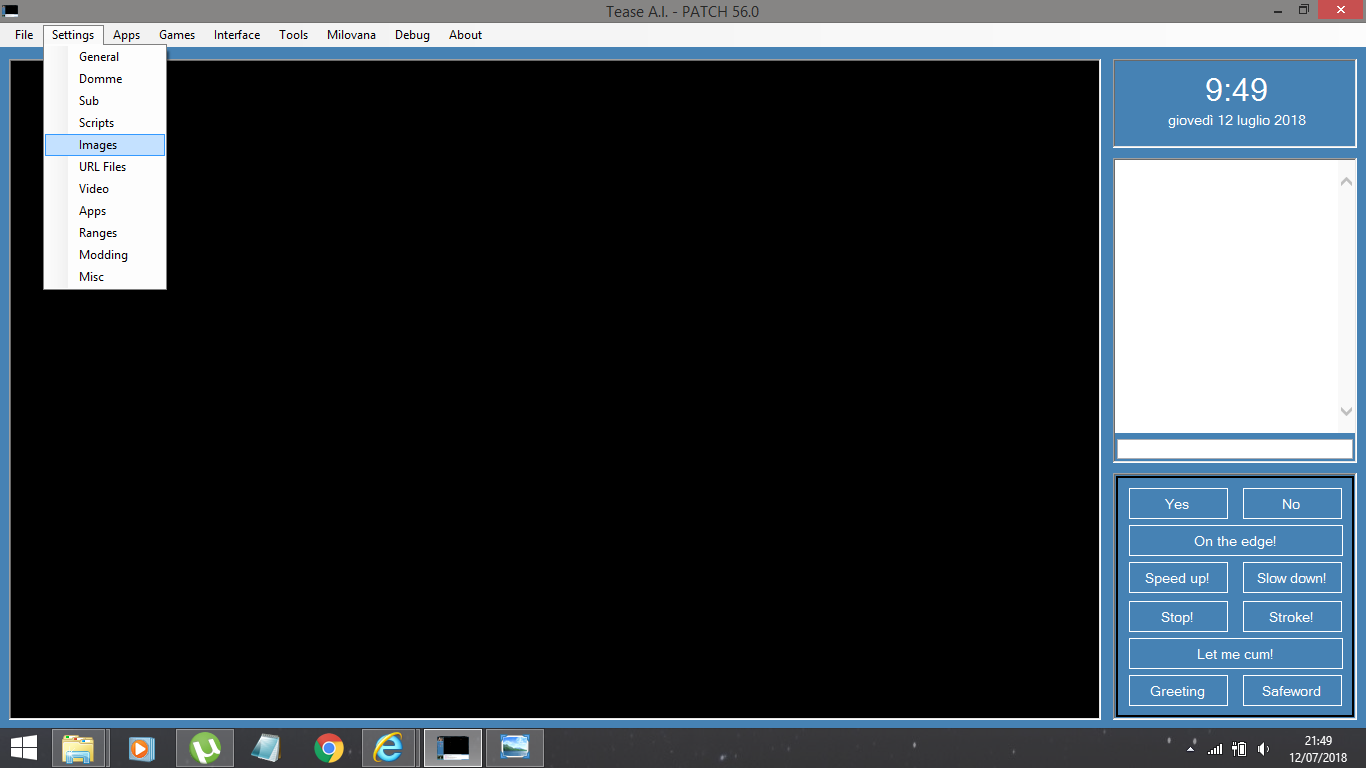
Task: Click the chat log scroll-down arrow
Action: point(1346,411)
